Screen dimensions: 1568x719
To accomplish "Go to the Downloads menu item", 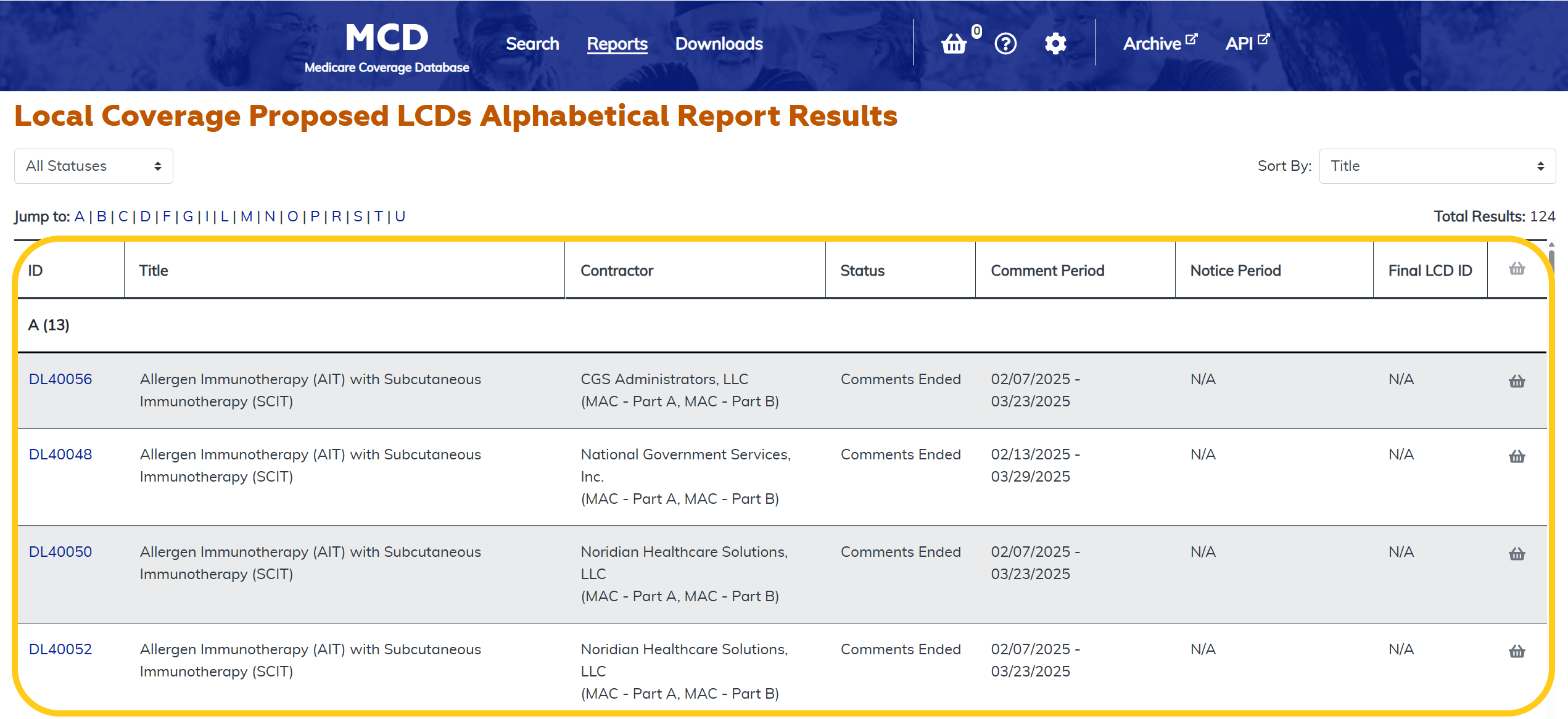I will click(x=719, y=44).
